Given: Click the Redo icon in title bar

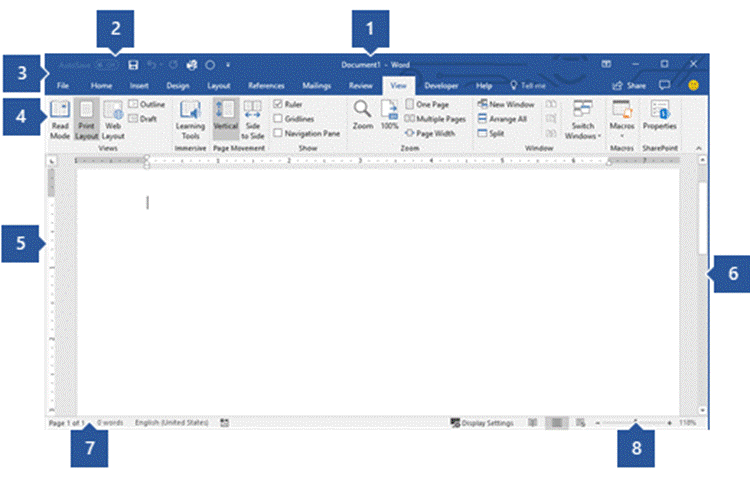Looking at the screenshot, I should 173,65.
